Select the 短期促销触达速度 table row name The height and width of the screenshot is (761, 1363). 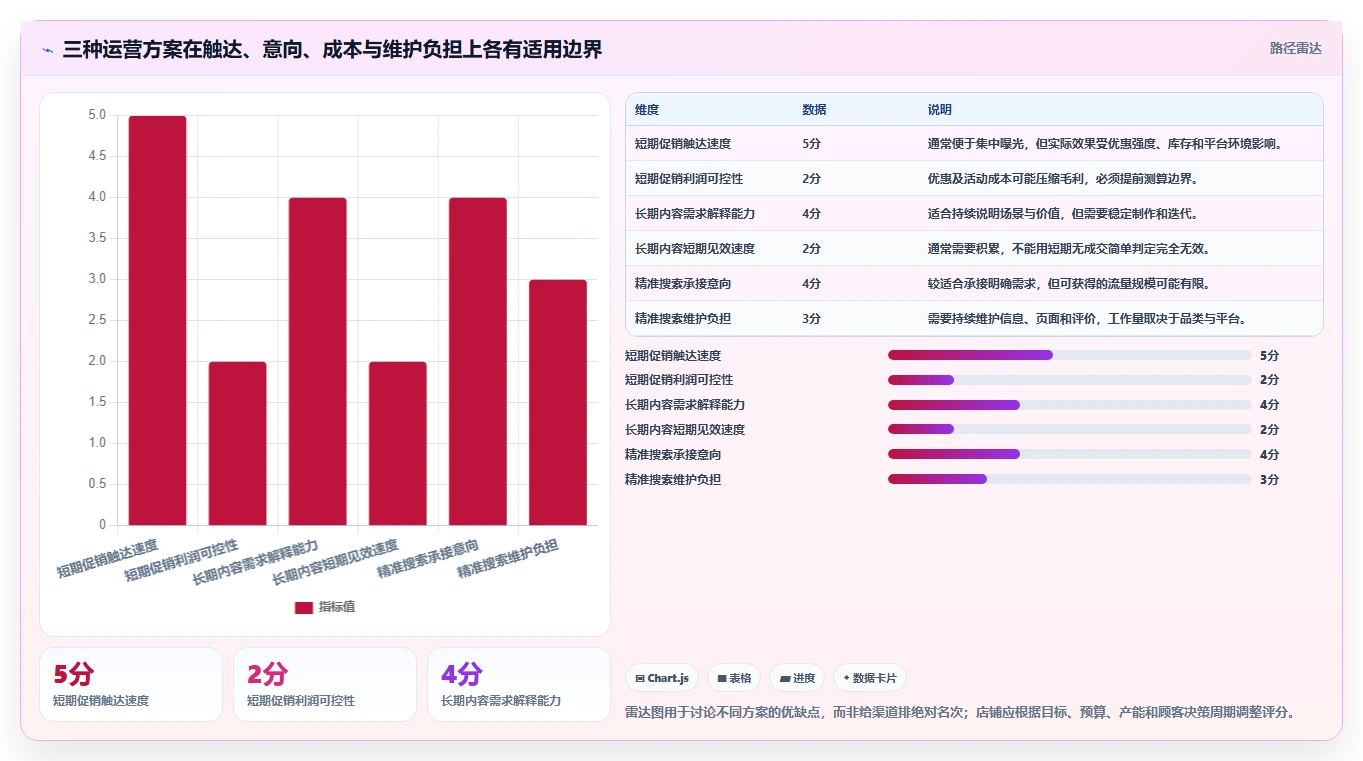coord(683,143)
